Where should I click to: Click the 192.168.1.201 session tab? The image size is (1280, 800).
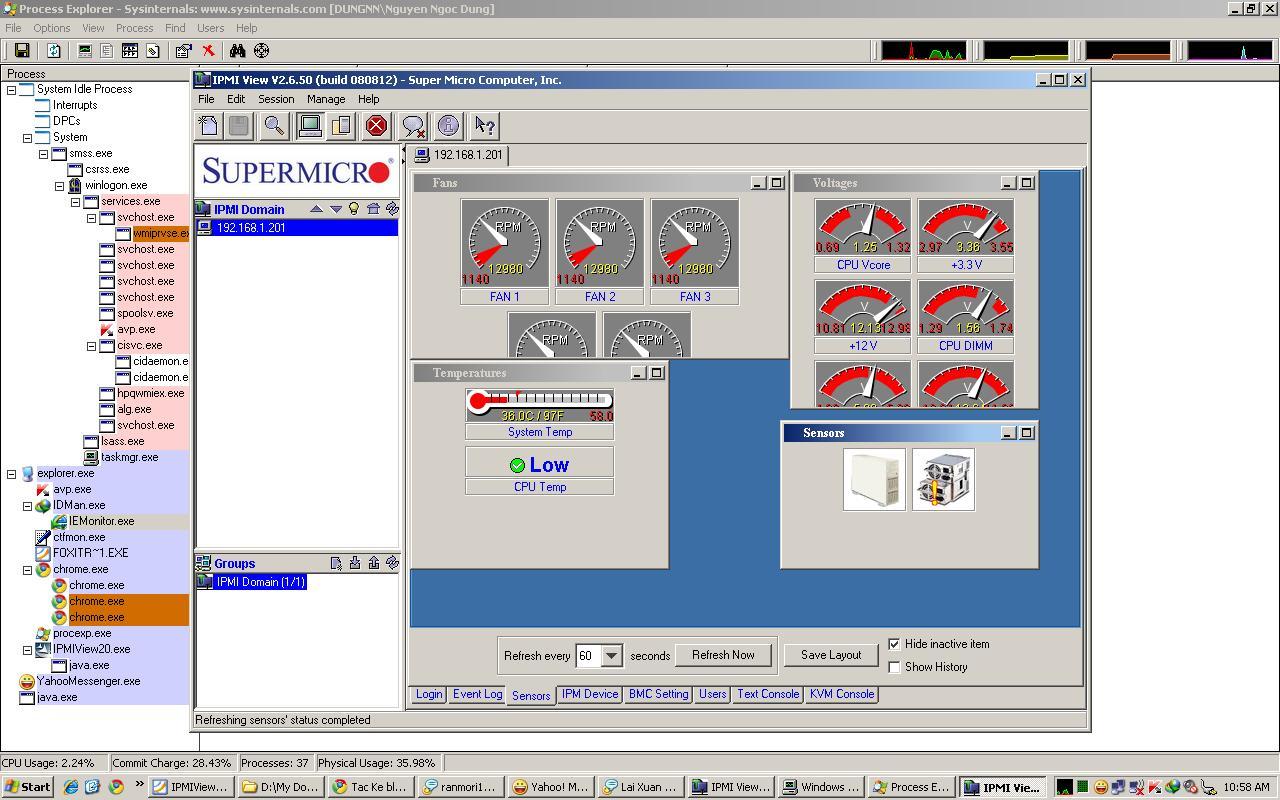coord(460,155)
